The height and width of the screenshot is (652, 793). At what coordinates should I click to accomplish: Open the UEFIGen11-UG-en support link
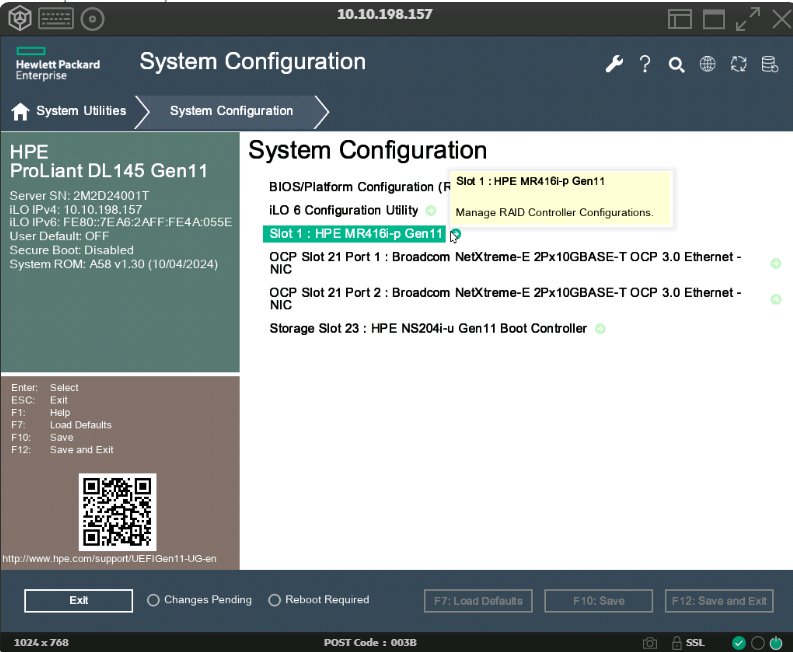point(109,559)
